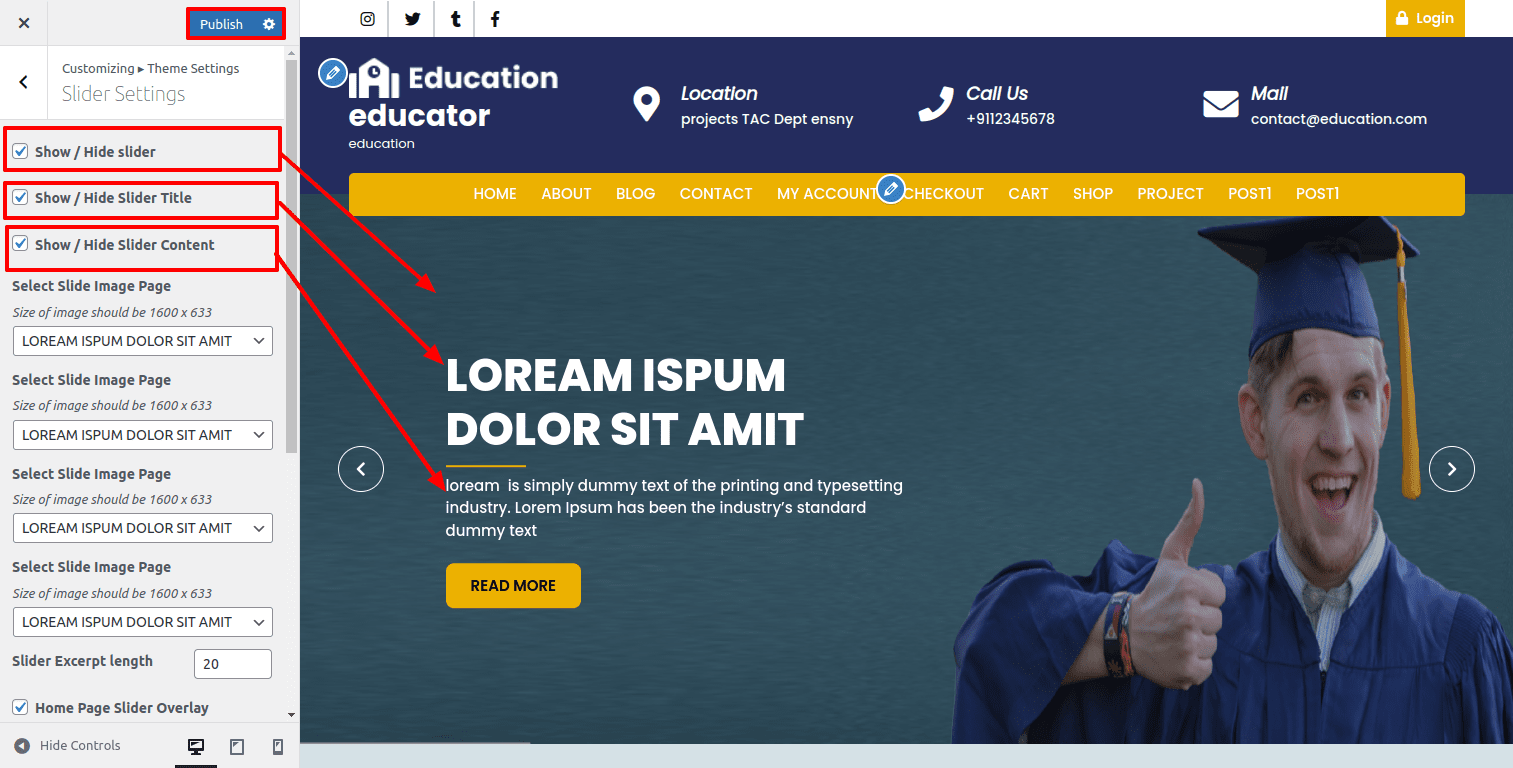The height and width of the screenshot is (768, 1513).
Task: Open the Tumblr social icon
Action: (456, 19)
